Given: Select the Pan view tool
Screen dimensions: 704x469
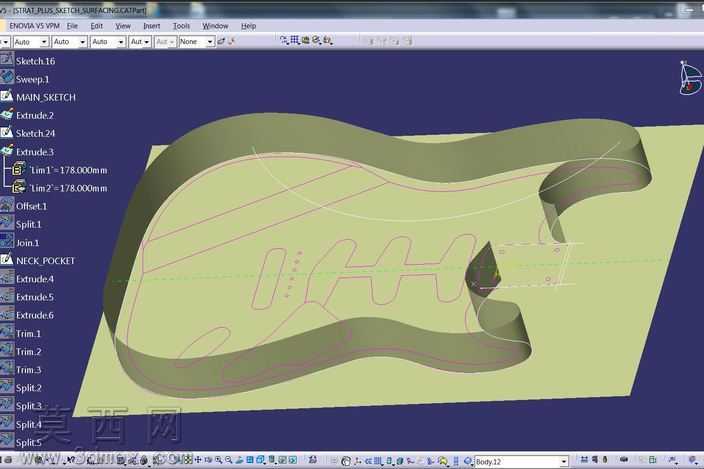Looking at the screenshot, I should click(198, 460).
